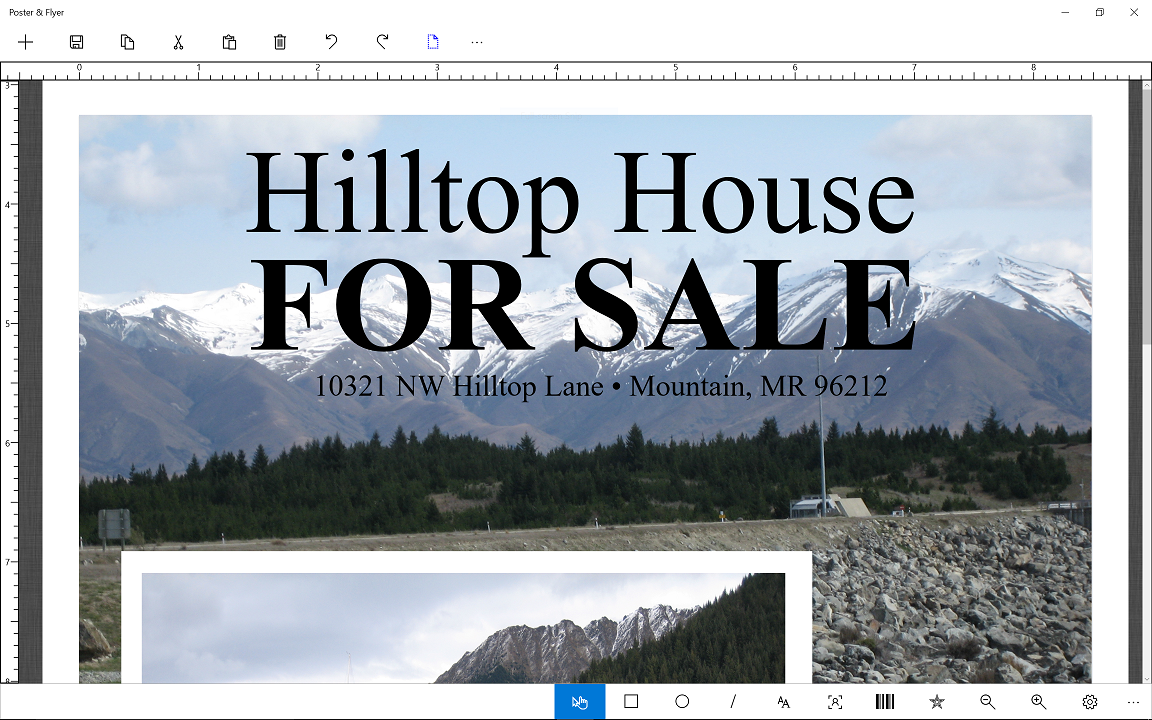Add a barcode with the barcode tool
Image resolution: width=1152 pixels, height=720 pixels.
click(885, 702)
